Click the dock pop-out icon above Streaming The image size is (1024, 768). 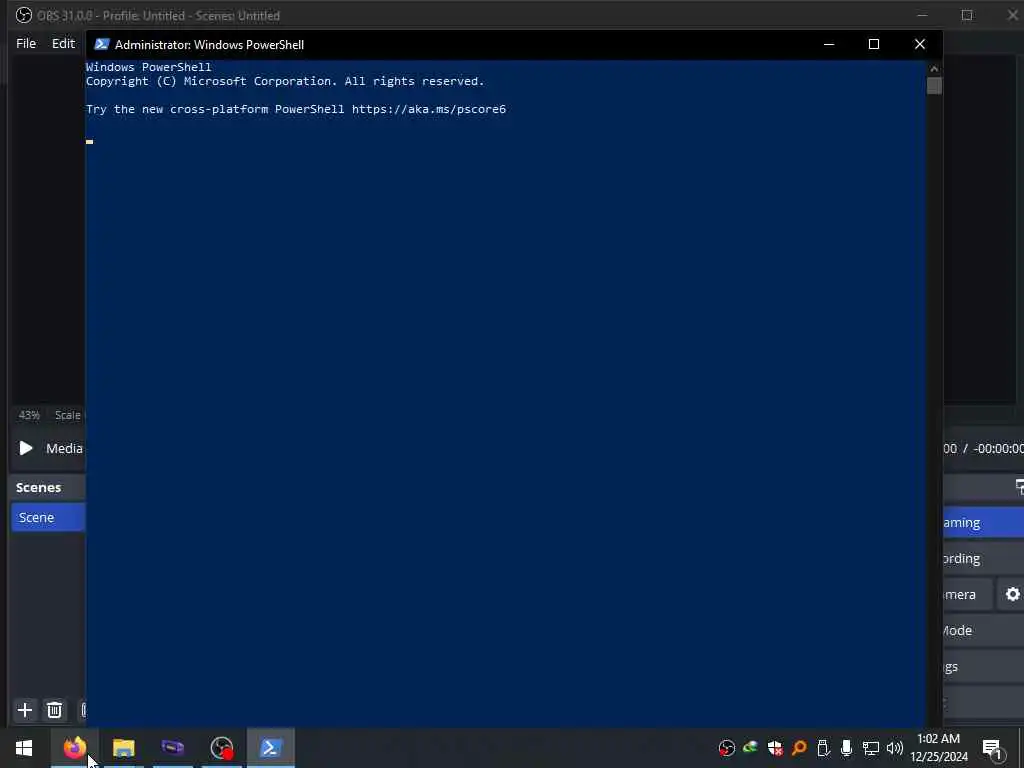tap(1019, 487)
